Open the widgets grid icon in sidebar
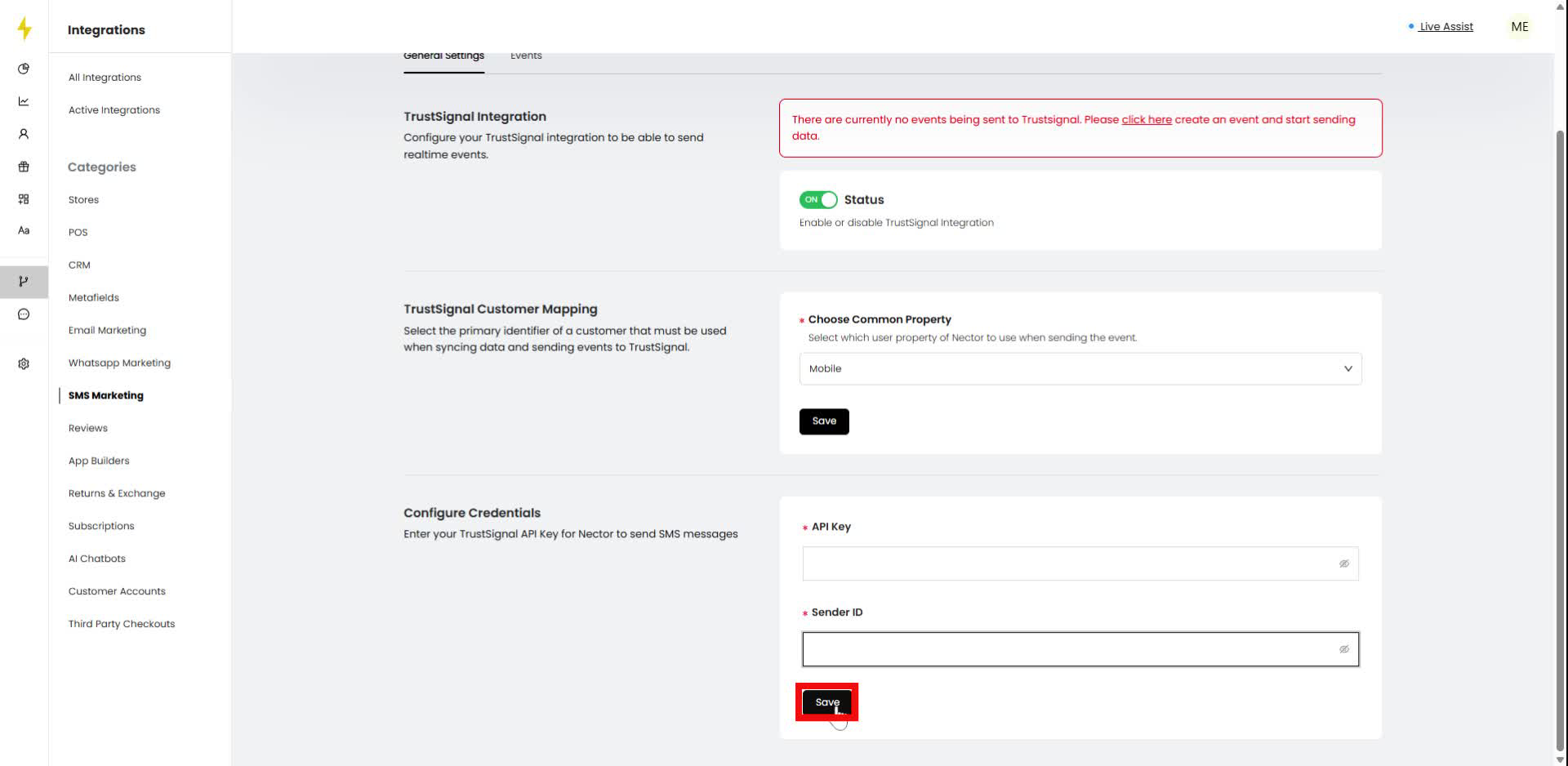Viewport: 1568px width, 766px height. 24,199
